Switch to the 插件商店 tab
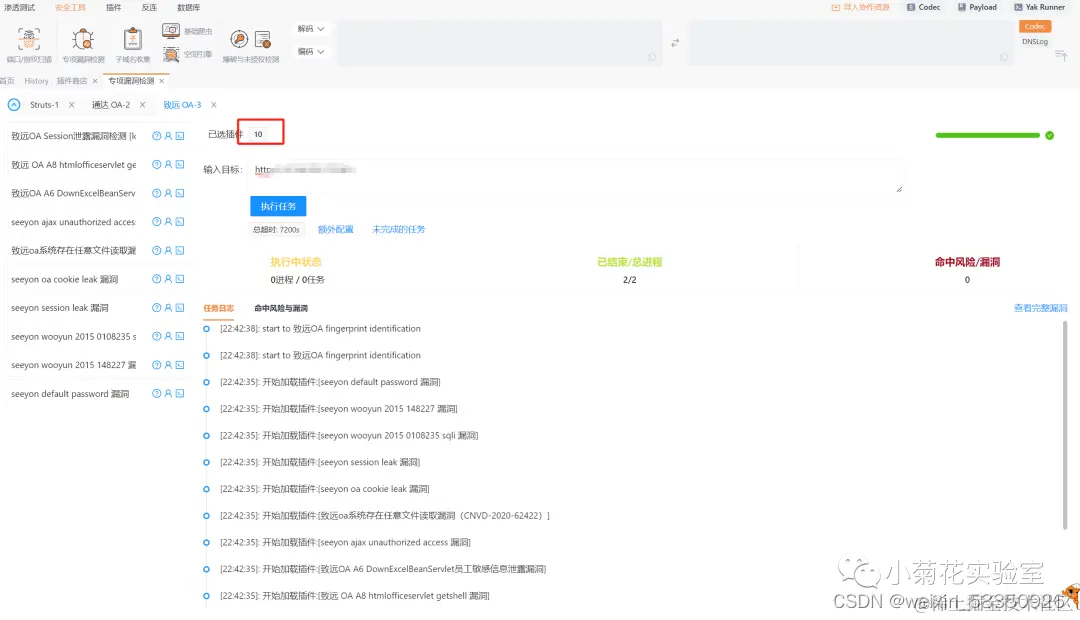This screenshot has width=1080, height=620. pyautogui.click(x=72, y=81)
